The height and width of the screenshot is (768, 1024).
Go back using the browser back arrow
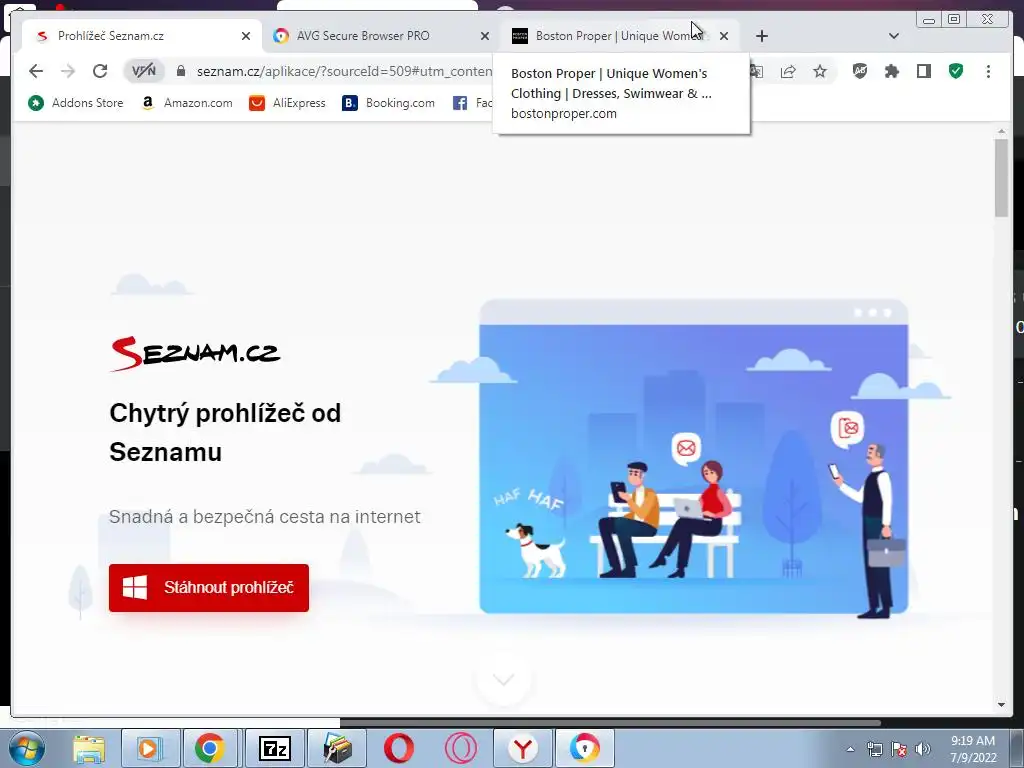36,71
